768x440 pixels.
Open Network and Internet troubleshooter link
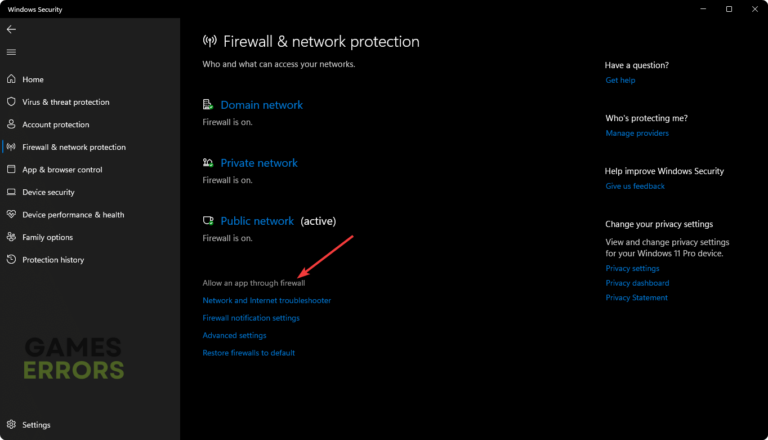266,300
